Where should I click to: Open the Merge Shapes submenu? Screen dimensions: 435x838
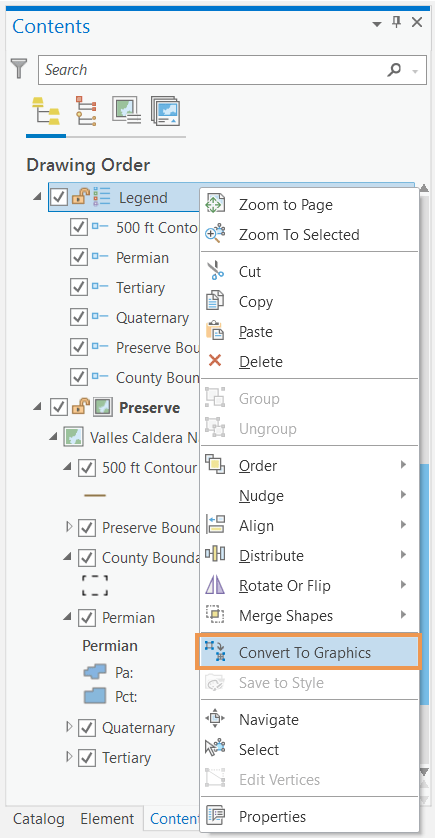coord(309,615)
